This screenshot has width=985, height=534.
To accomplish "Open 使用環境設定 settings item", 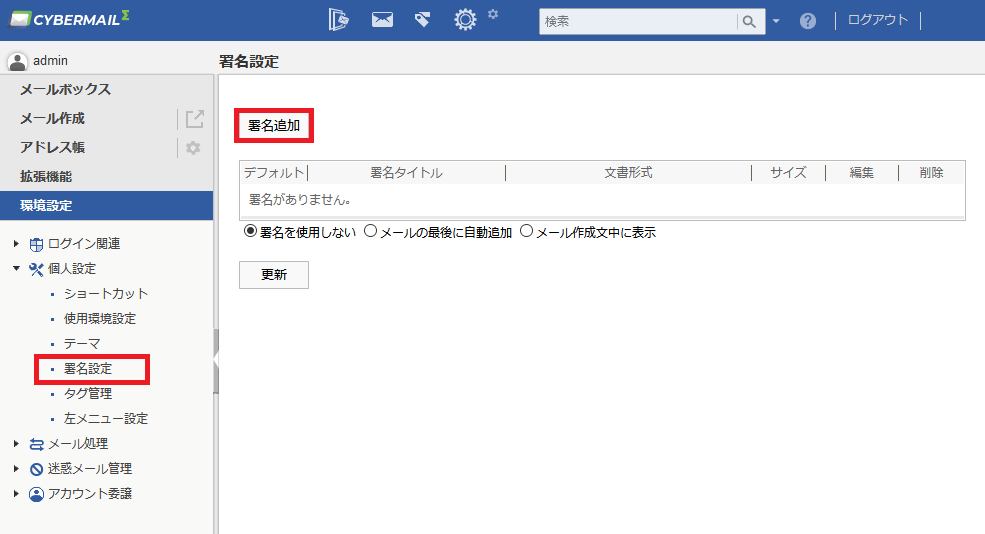I will [99, 319].
